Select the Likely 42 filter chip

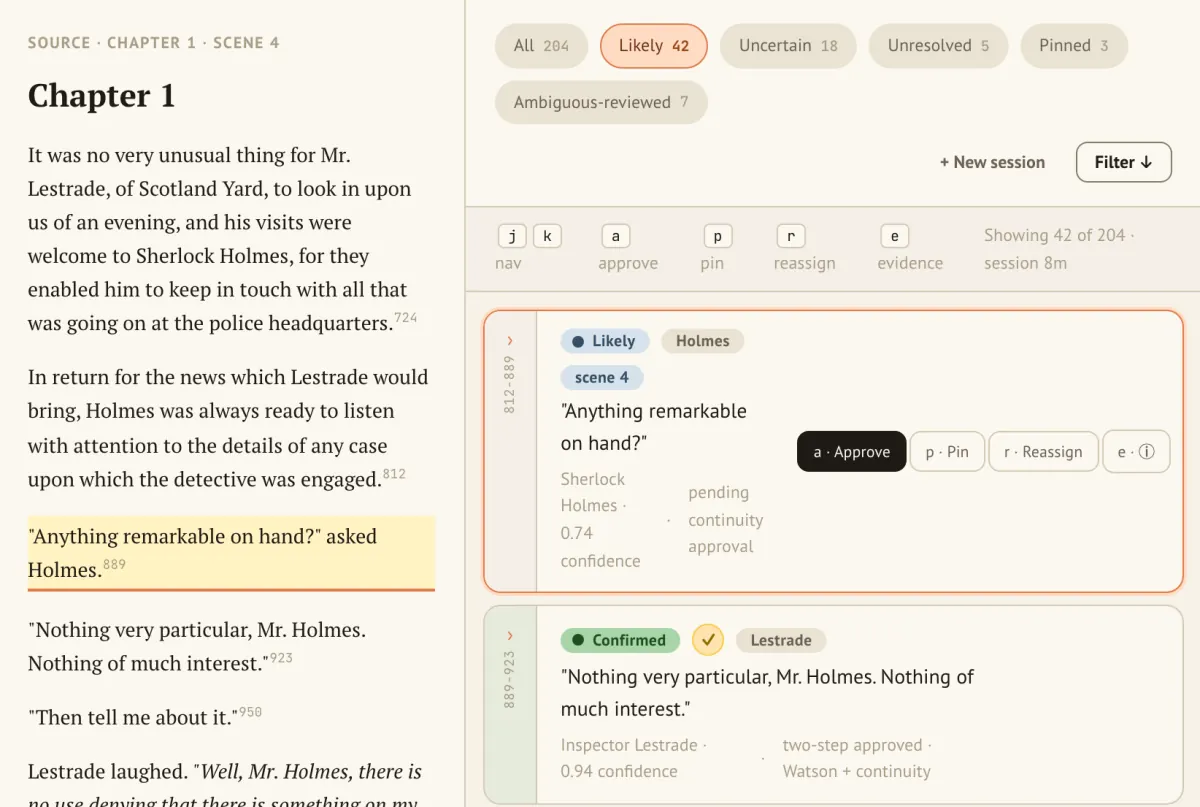(654, 46)
